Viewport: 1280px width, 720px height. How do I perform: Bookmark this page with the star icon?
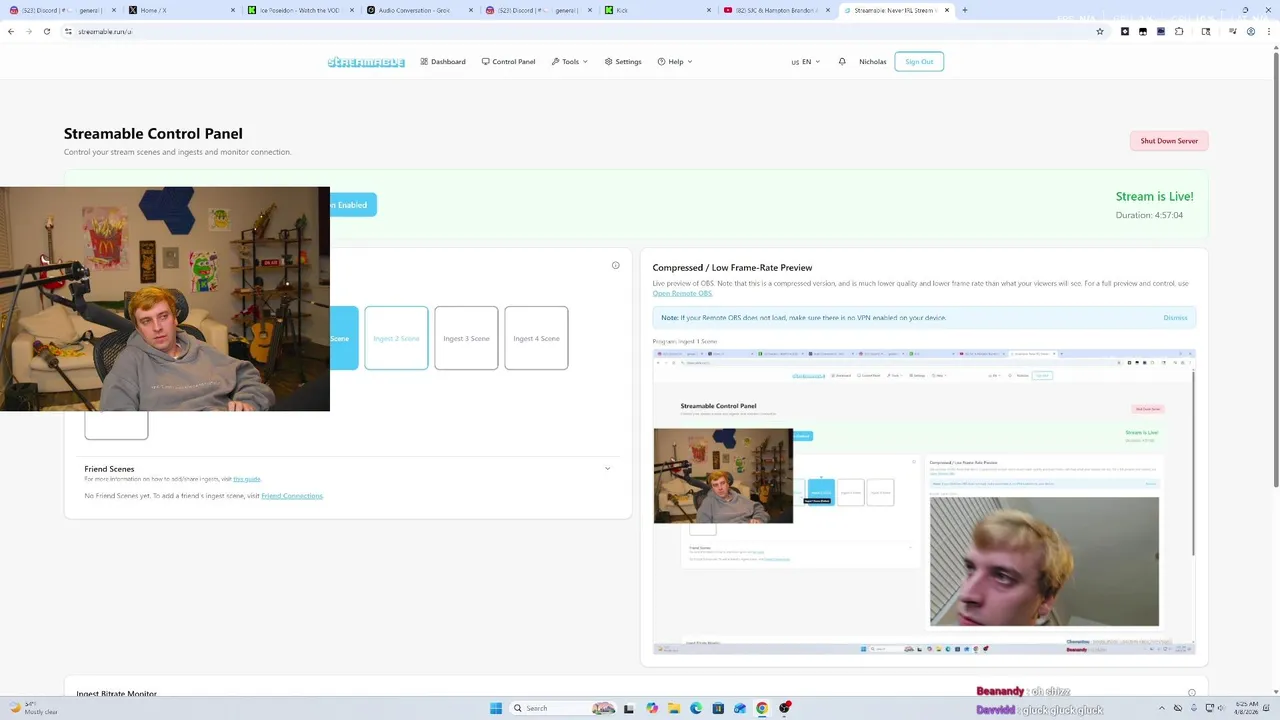pyautogui.click(x=1100, y=31)
